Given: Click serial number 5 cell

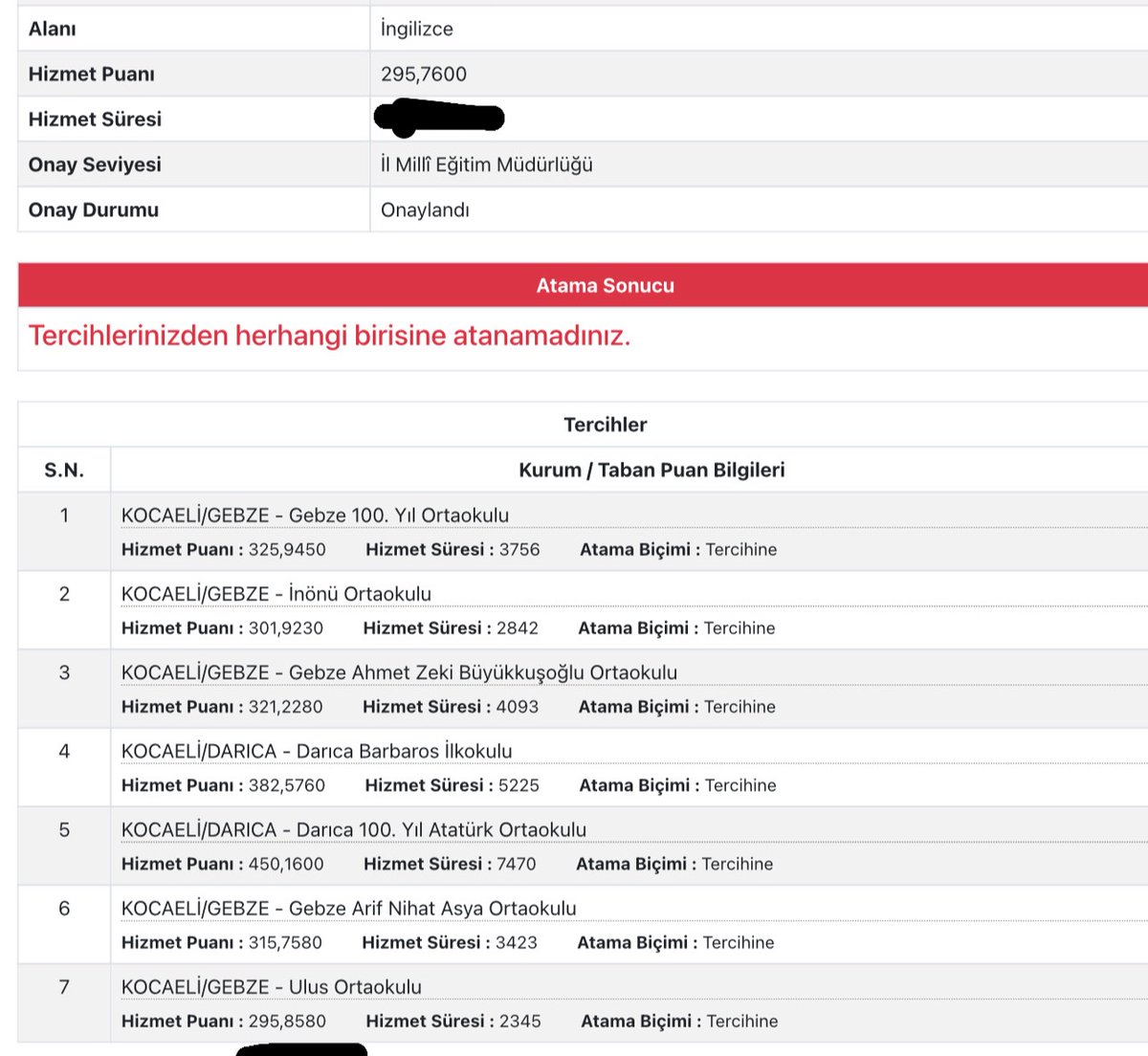Looking at the screenshot, I should point(64,846).
